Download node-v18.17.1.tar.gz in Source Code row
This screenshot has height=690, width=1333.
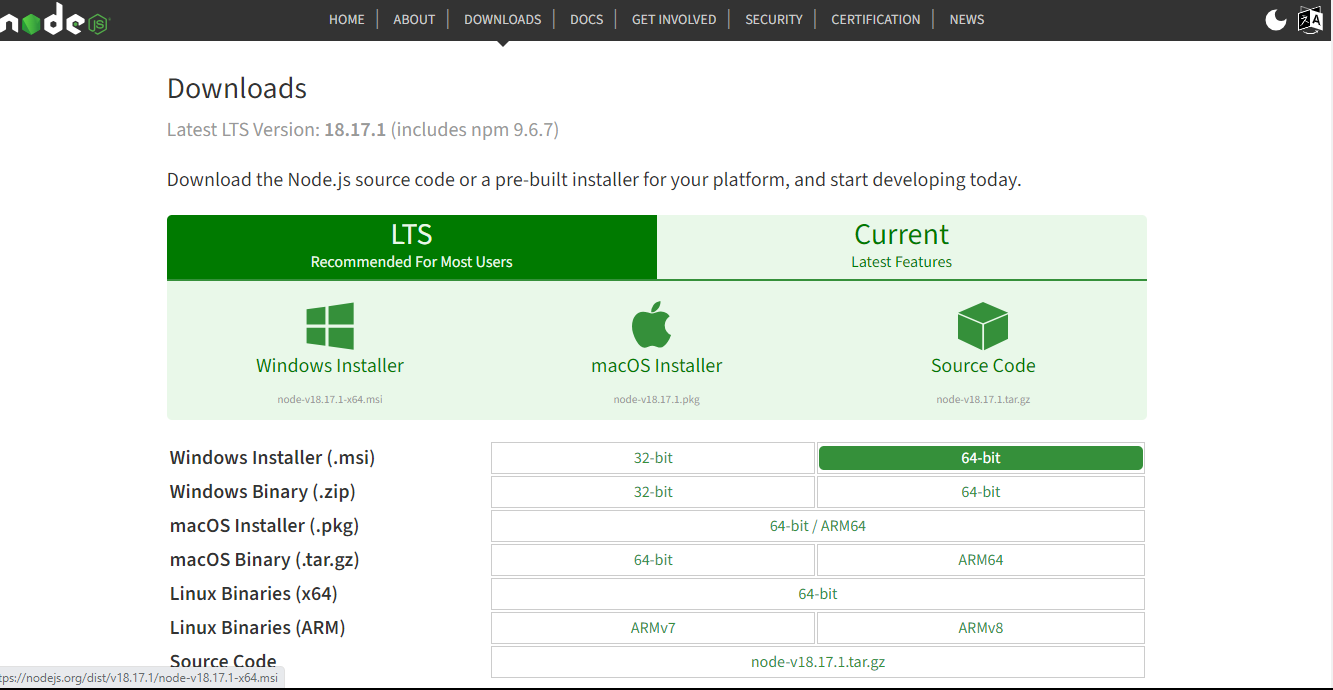818,662
